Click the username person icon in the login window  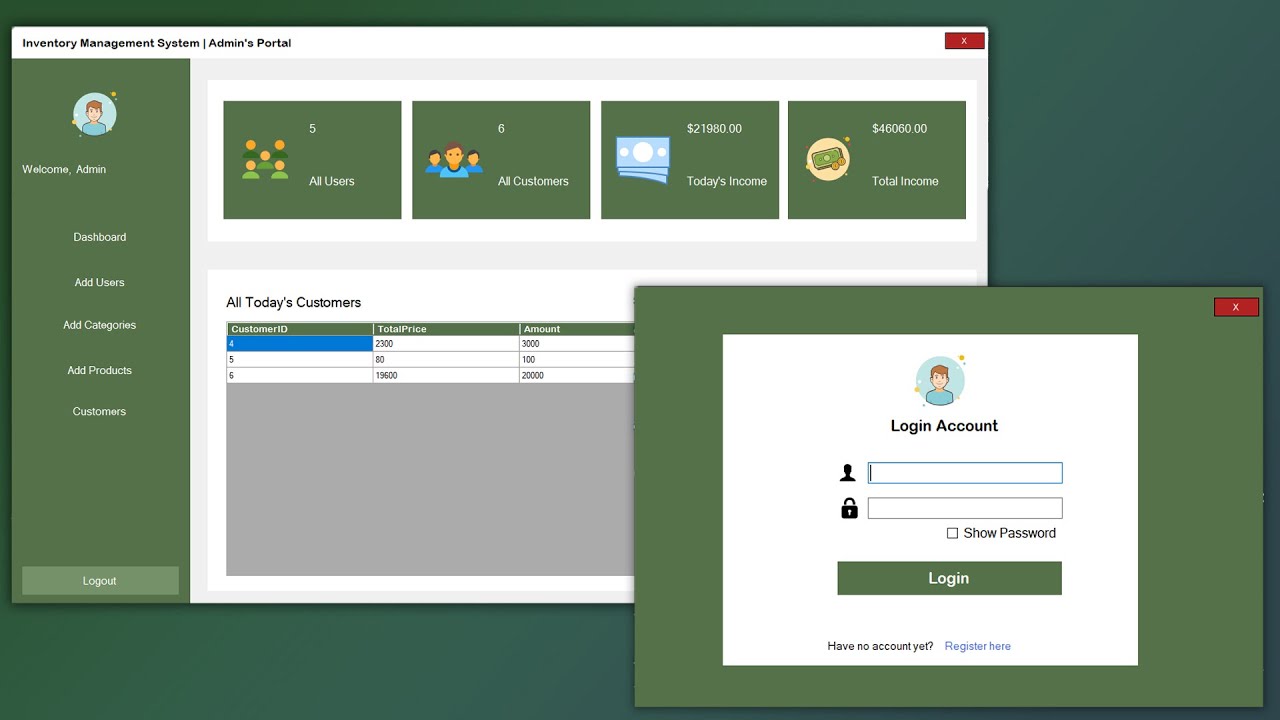tap(848, 473)
